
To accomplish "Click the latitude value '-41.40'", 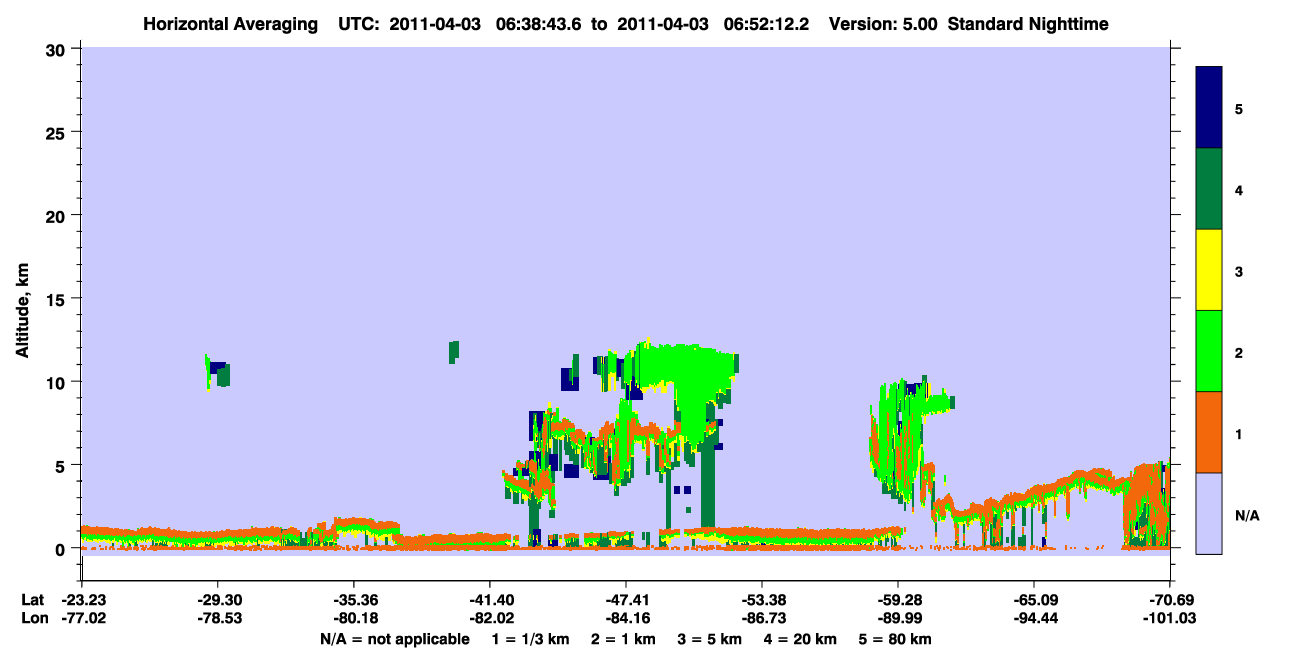I will click(490, 600).
